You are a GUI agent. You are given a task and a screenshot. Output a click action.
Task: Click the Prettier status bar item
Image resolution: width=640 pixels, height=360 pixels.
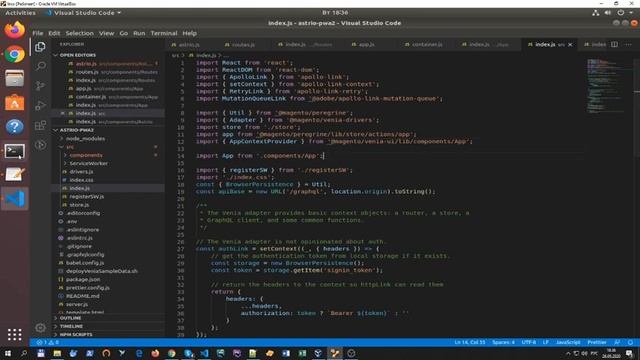597,342
